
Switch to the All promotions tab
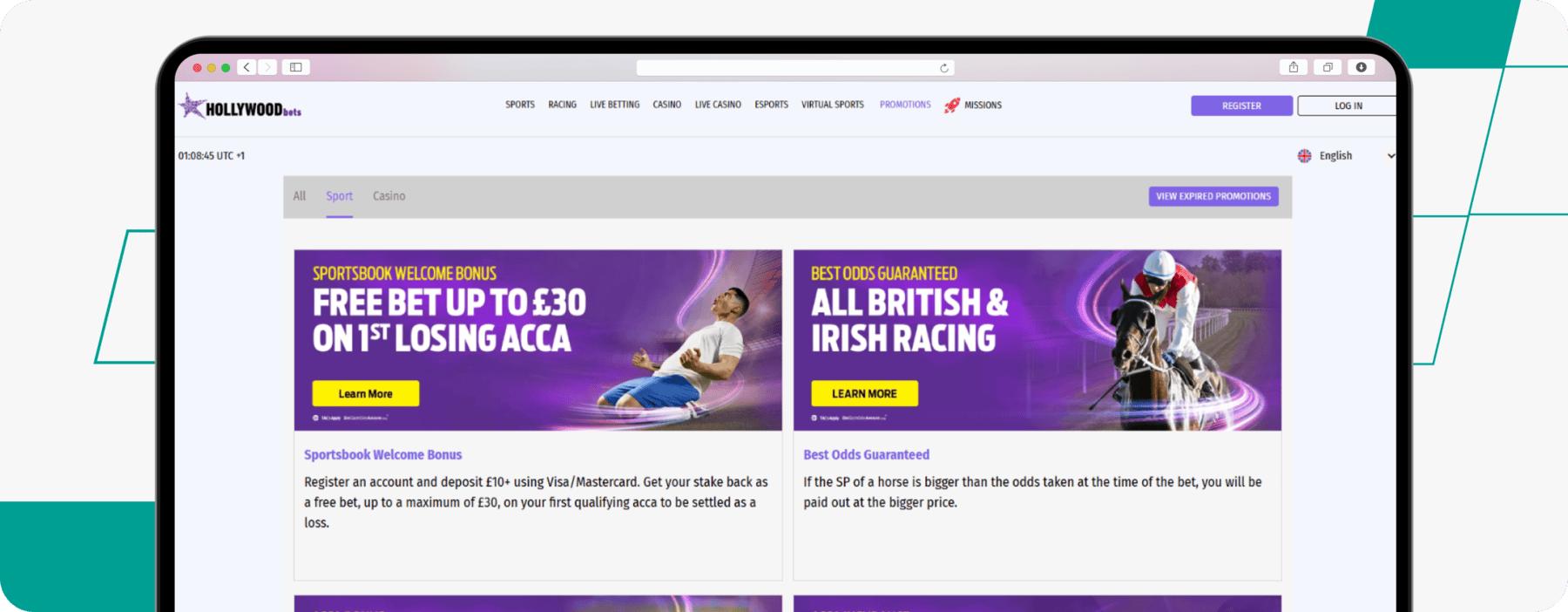(300, 196)
